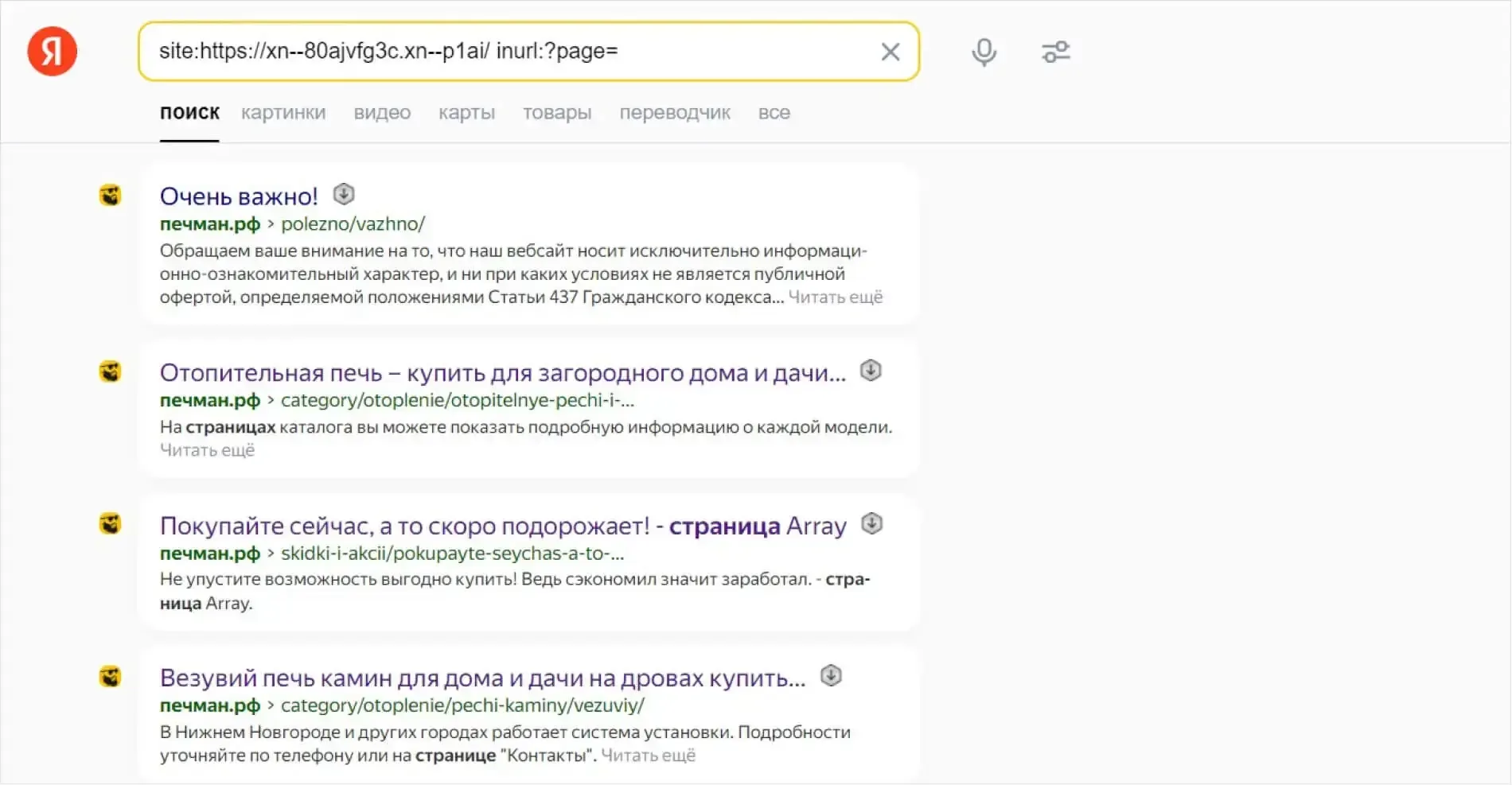Expand 'Читать ещё' on the first result
The width and height of the screenshot is (1512, 785).
(x=836, y=297)
